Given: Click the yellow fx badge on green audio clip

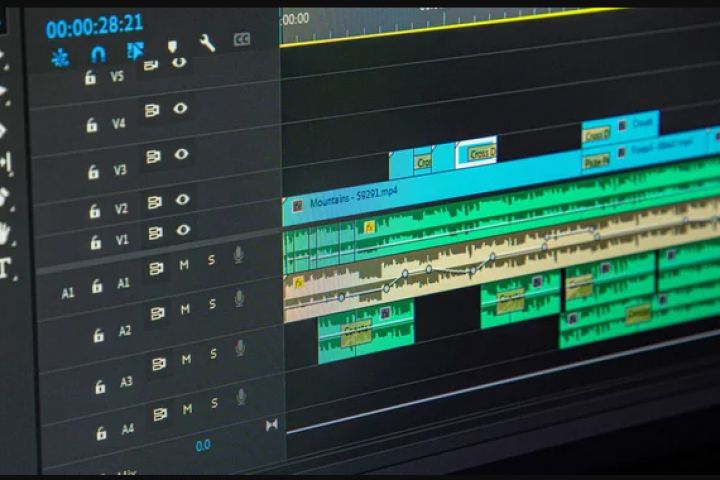Looking at the screenshot, I should 369,226.
